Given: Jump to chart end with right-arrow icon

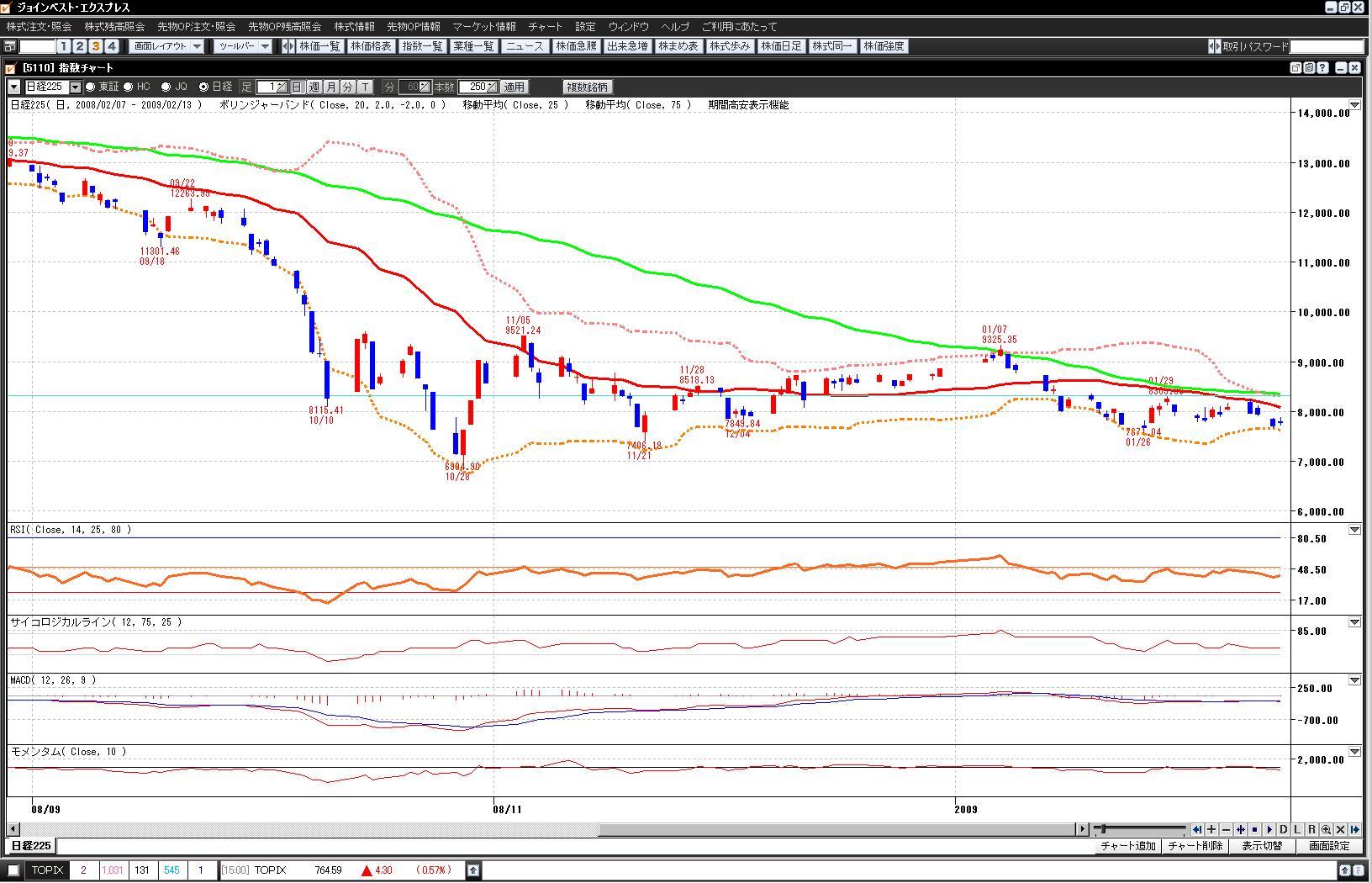Looking at the screenshot, I should pos(1354,829).
